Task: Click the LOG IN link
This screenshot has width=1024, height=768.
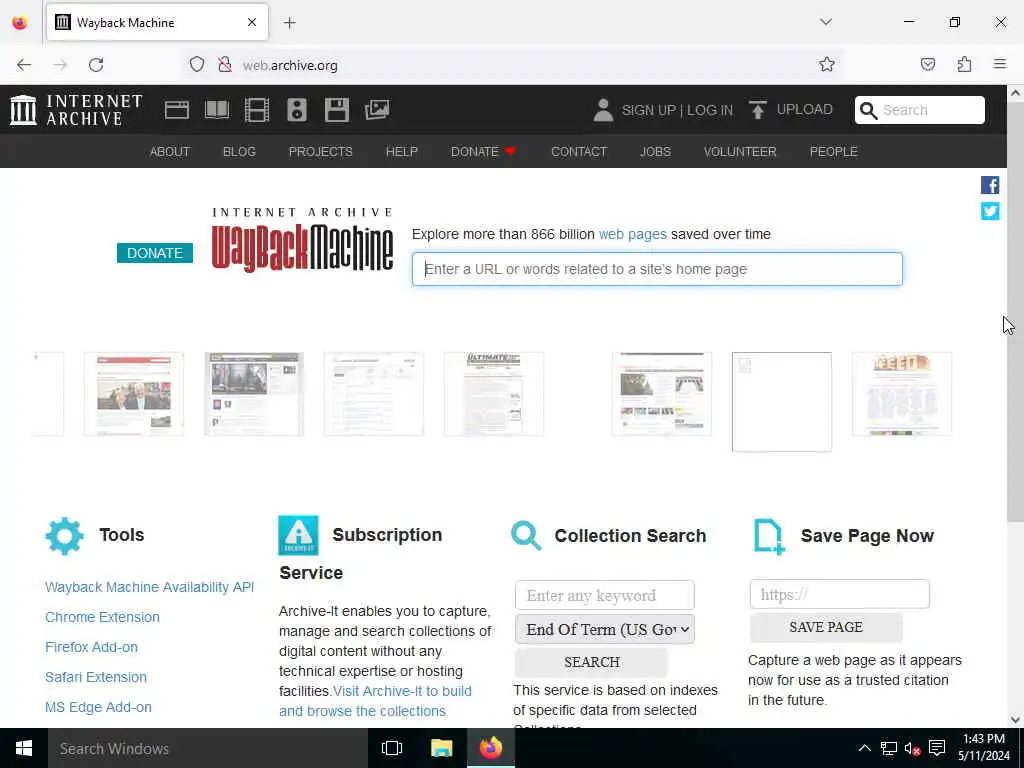Action: pyautogui.click(x=710, y=110)
